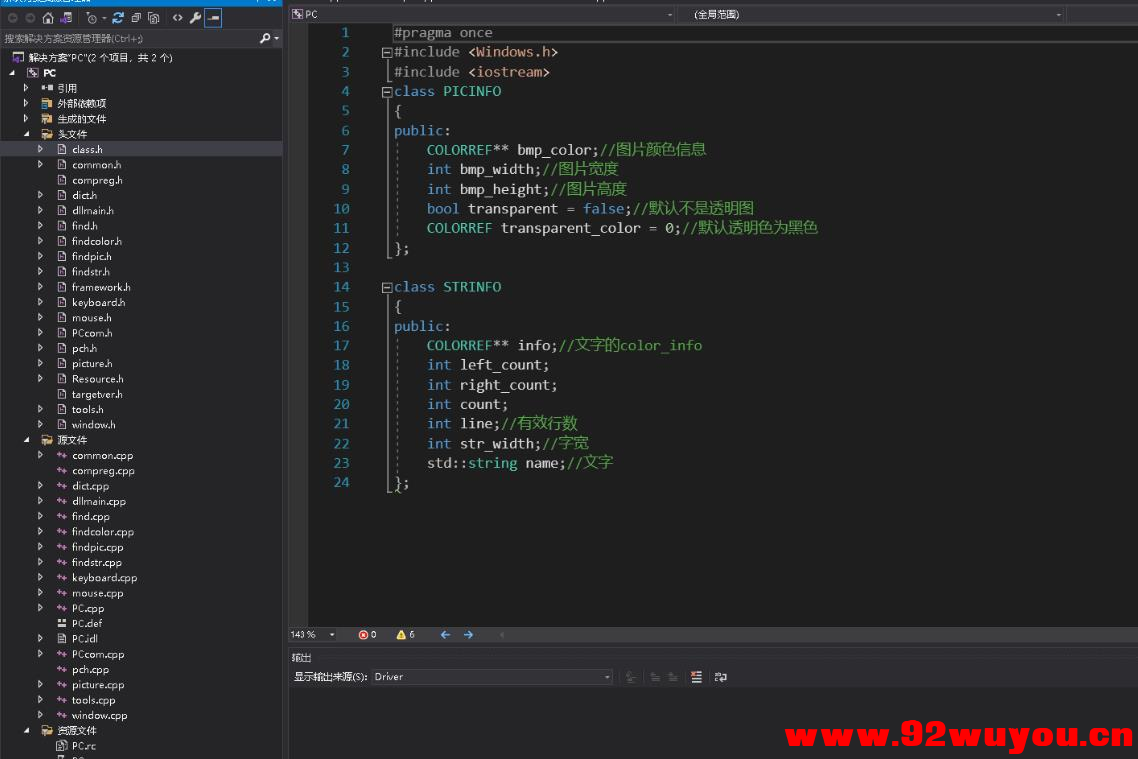
Task: Toggle the Preview Selected Items button
Action: point(213,17)
